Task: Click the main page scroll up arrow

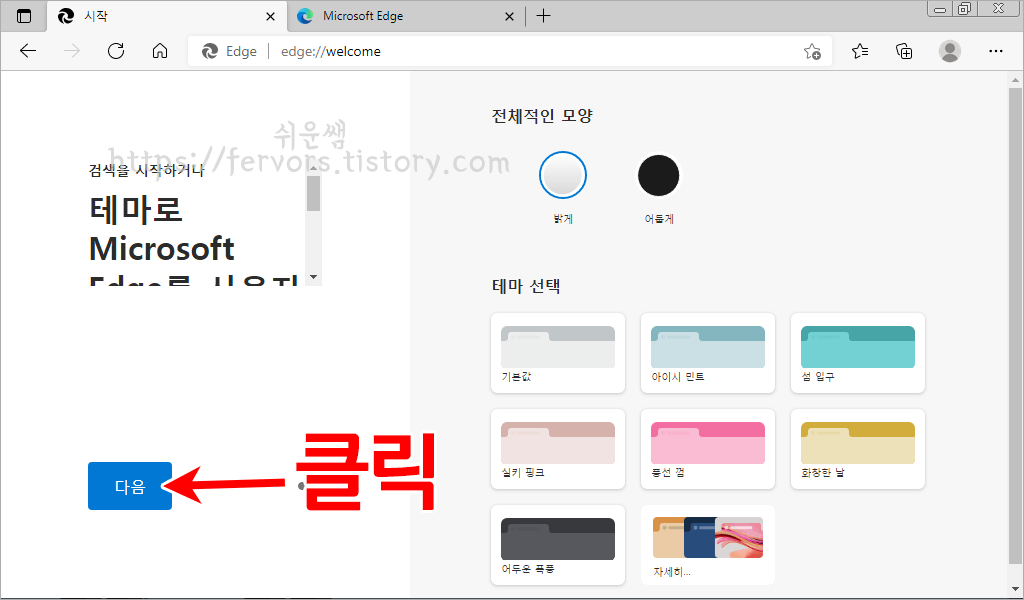Action: pos(1015,81)
